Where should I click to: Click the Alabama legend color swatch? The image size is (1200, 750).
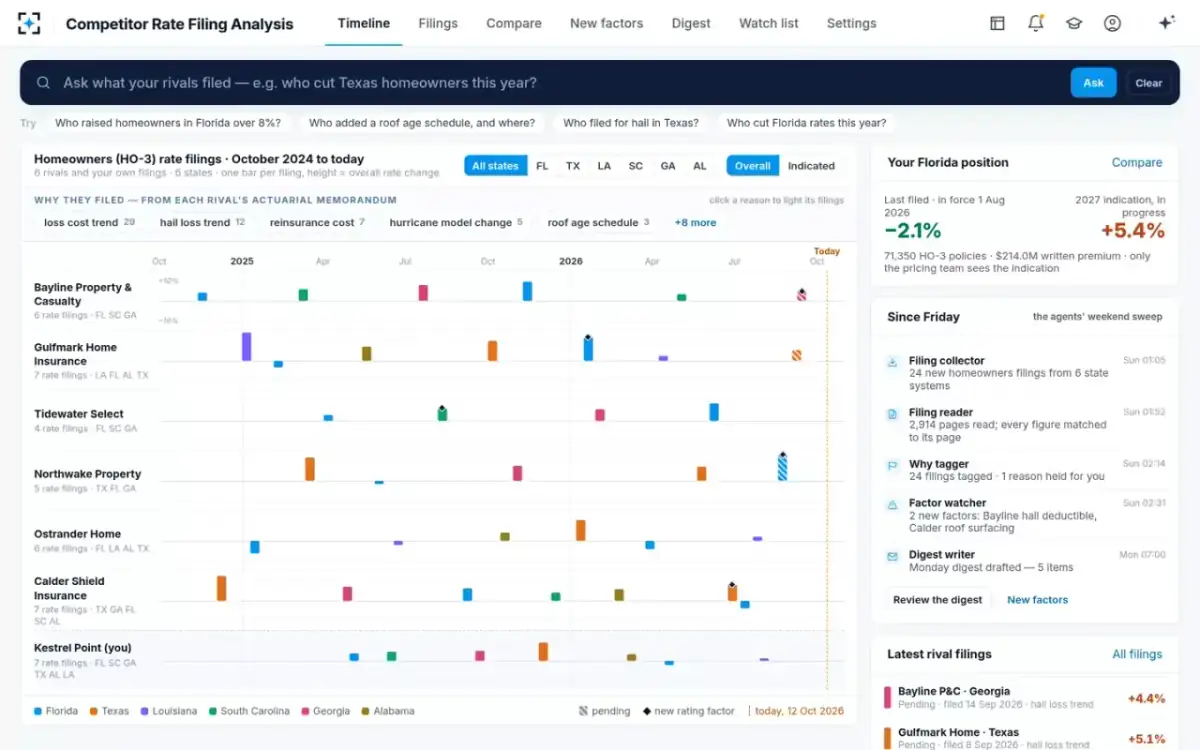coord(365,711)
